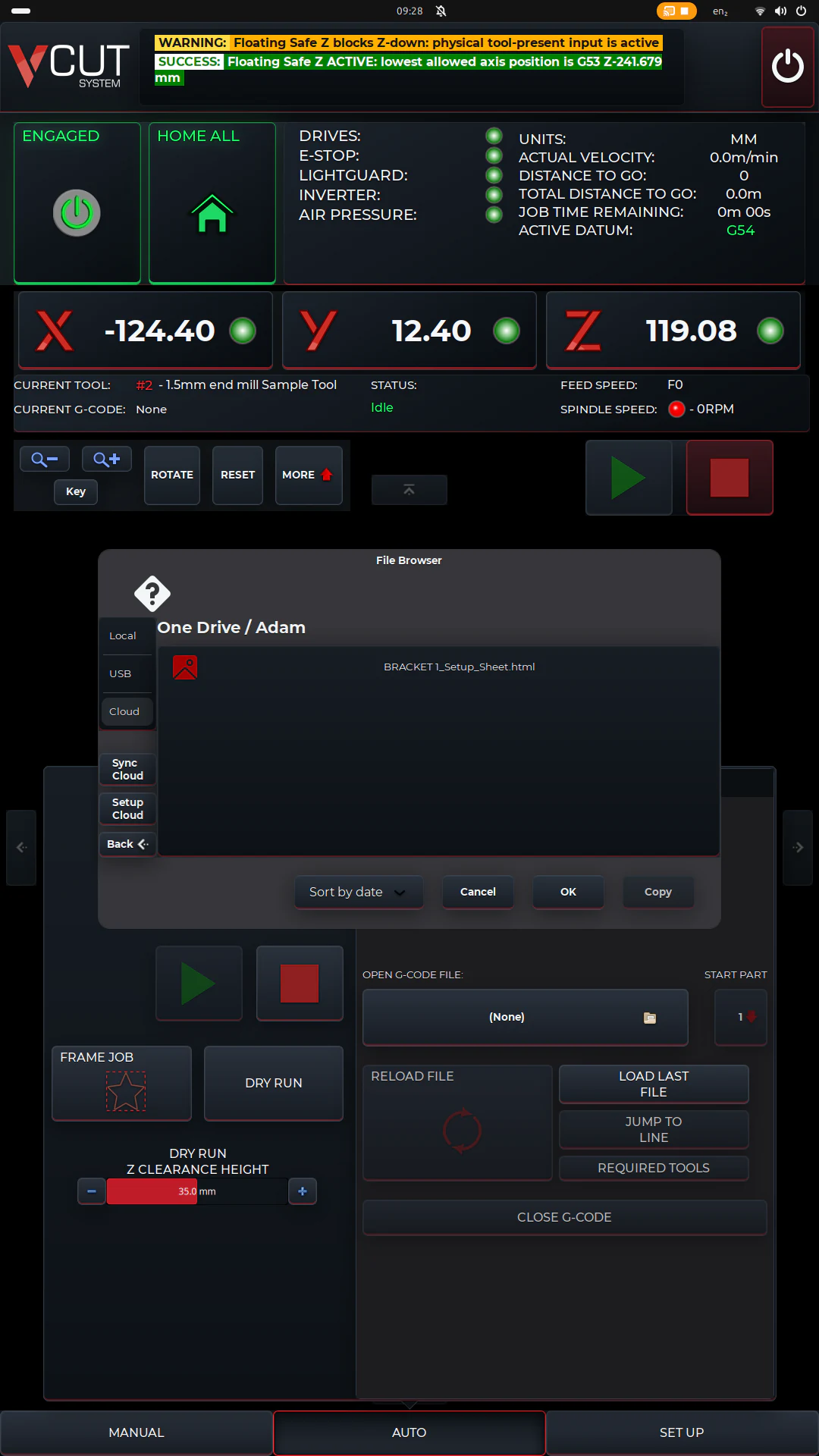Cancel the File Browser dialog
Screen dimensions: 819x1456
(x=478, y=892)
